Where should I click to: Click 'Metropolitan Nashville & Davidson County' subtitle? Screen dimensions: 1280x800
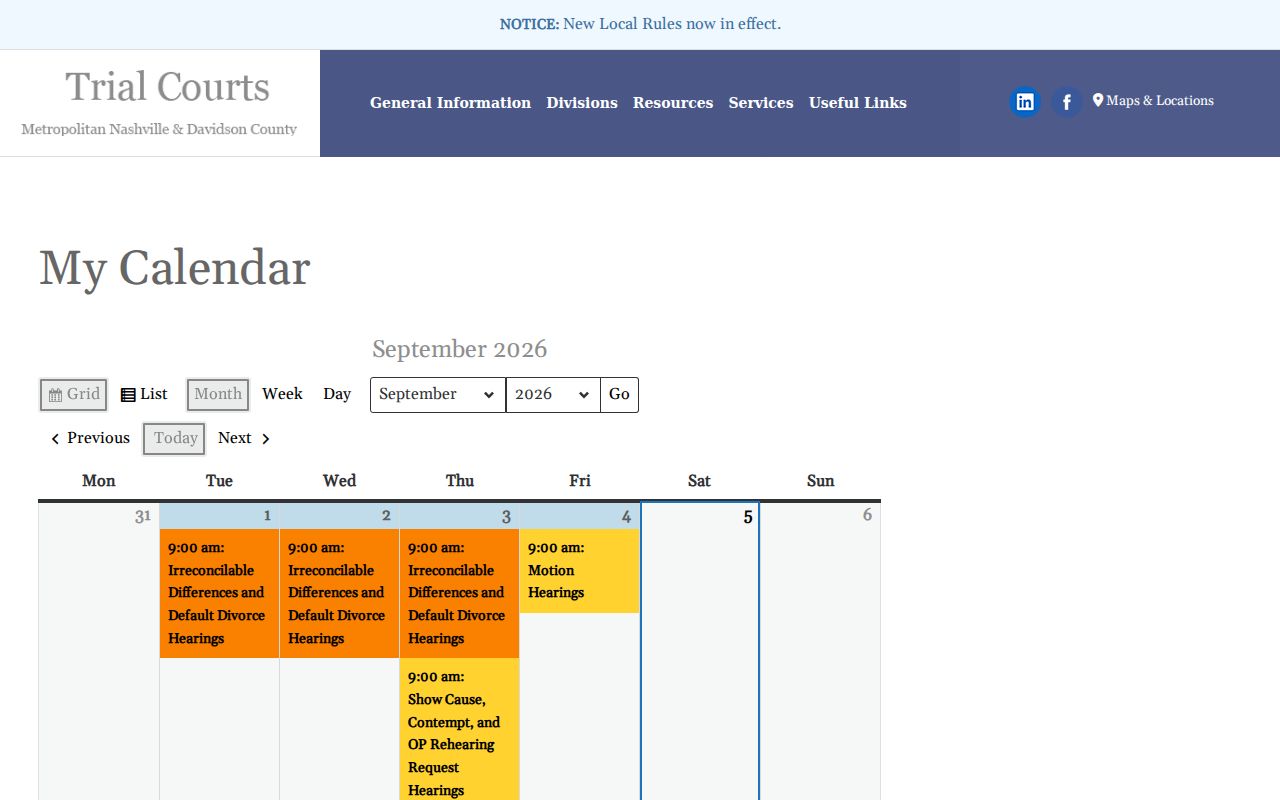159,129
